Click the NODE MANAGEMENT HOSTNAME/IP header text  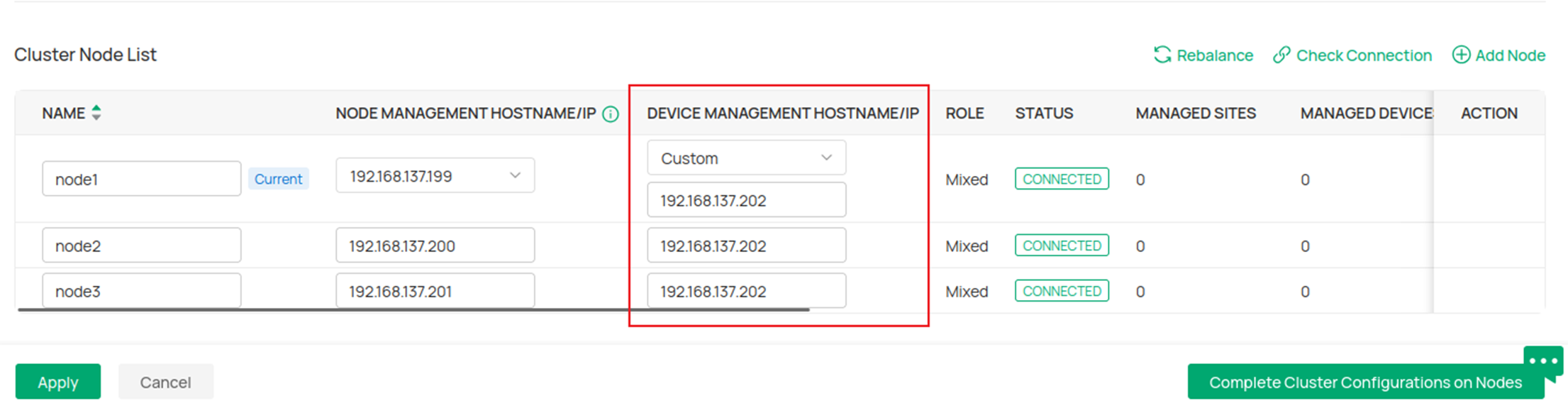coord(466,114)
